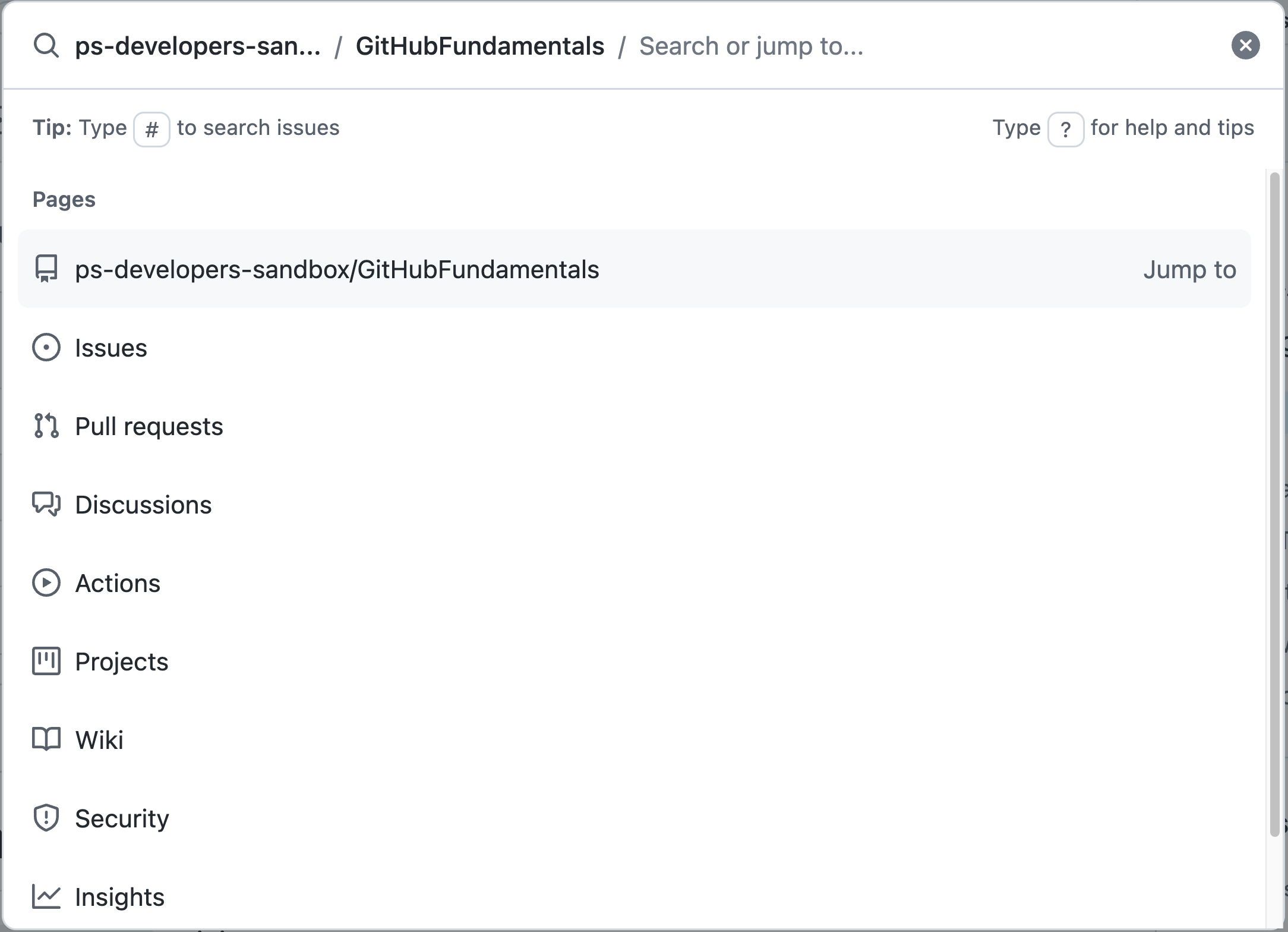Click the Insights graph icon
The height and width of the screenshot is (932, 1288).
coord(46,896)
